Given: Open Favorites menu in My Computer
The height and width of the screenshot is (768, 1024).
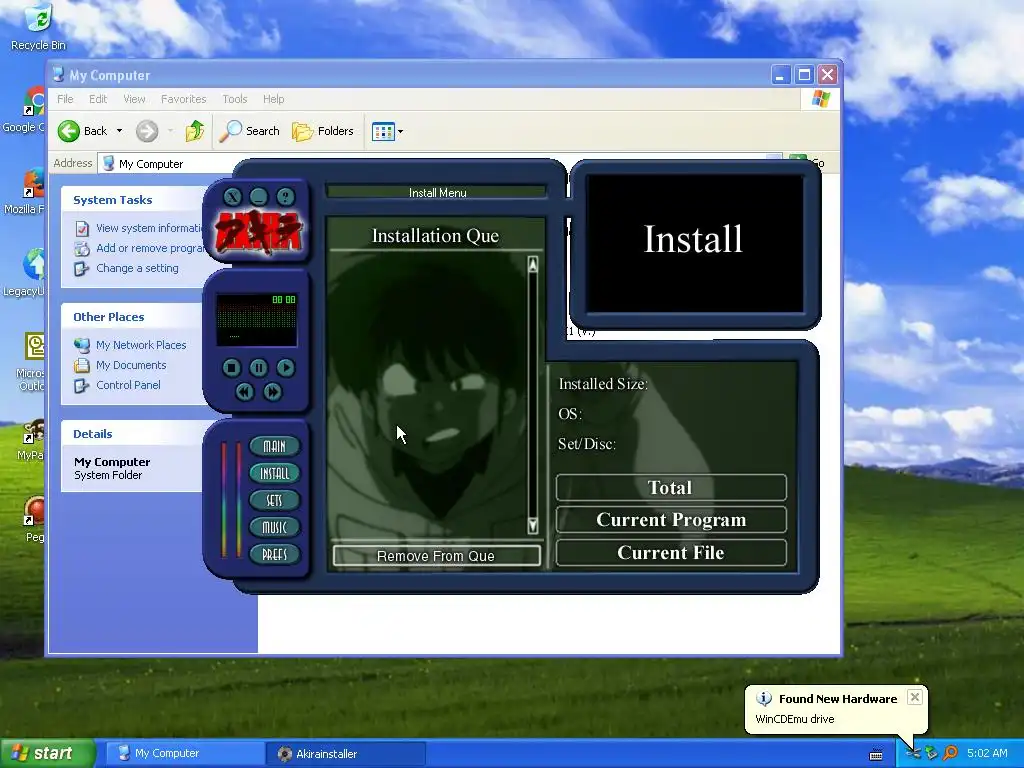Looking at the screenshot, I should pos(184,99).
